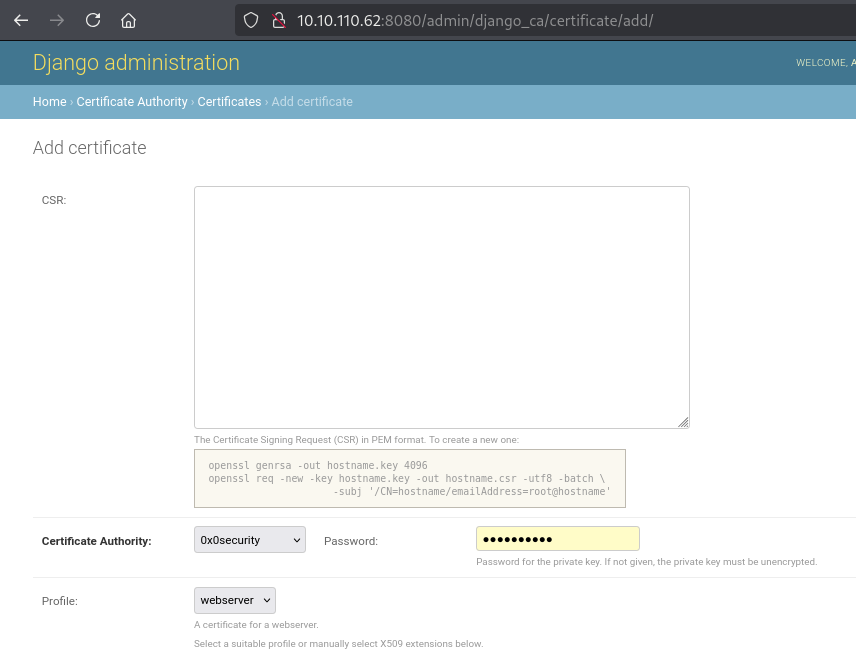The image size is (856, 654).
Task: Grab the CSR textarea resize handle
Action: click(683, 422)
